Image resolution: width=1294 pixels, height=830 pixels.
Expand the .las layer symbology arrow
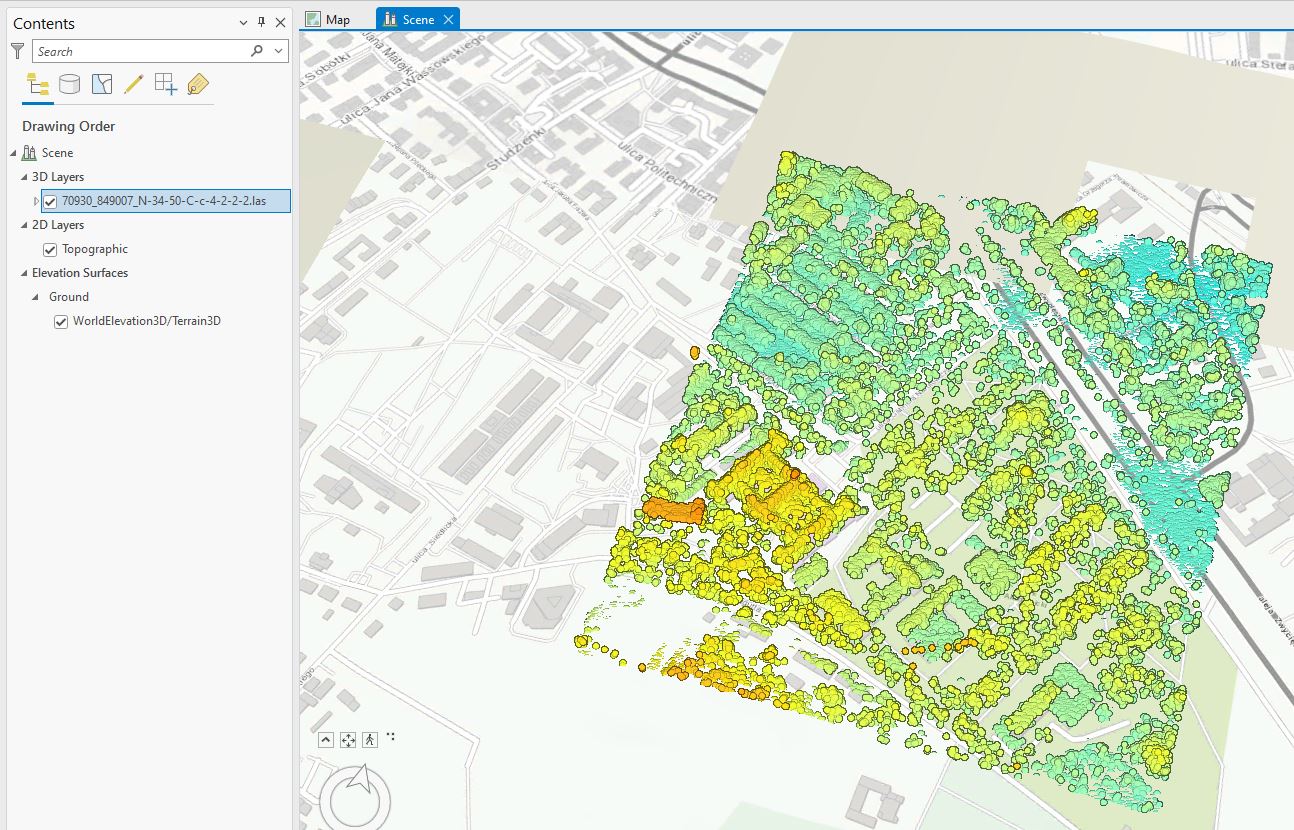click(37, 201)
